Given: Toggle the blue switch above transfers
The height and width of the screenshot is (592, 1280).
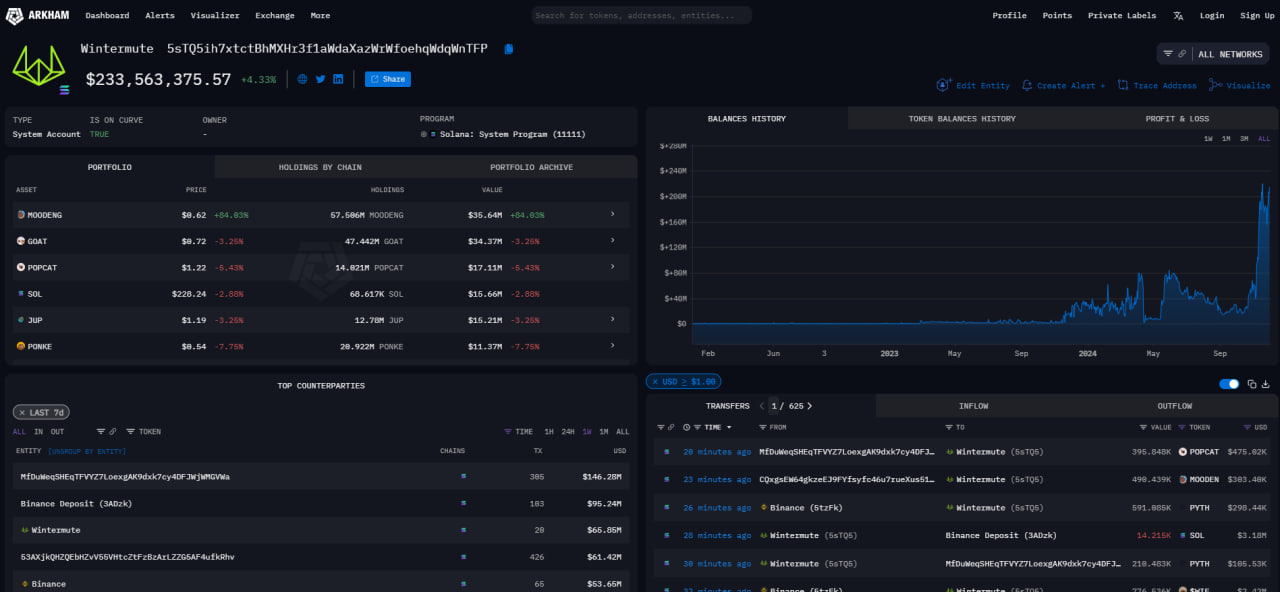Looking at the screenshot, I should 1229,384.
